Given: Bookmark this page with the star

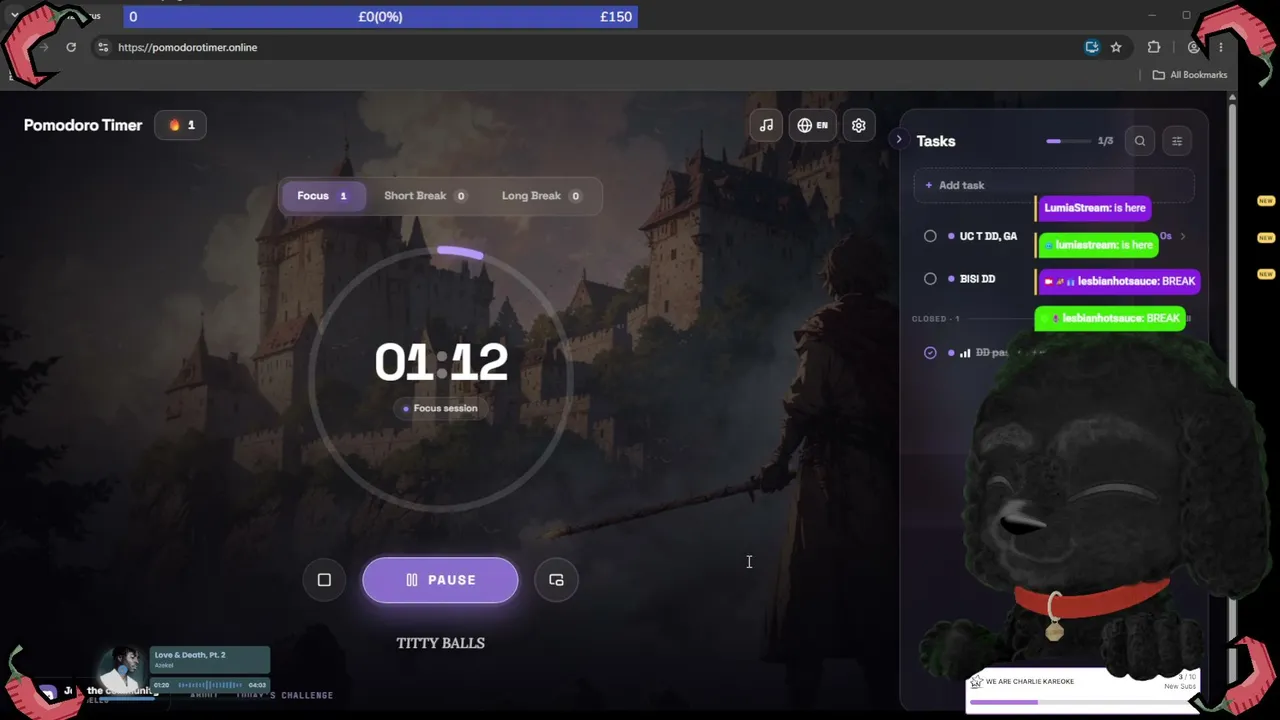Looking at the screenshot, I should click(1116, 47).
